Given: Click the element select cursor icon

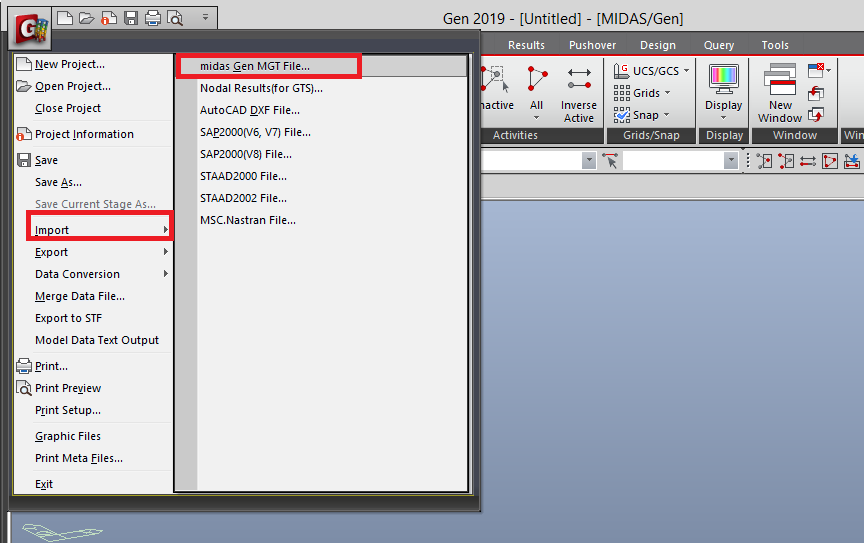Looking at the screenshot, I should [611, 160].
